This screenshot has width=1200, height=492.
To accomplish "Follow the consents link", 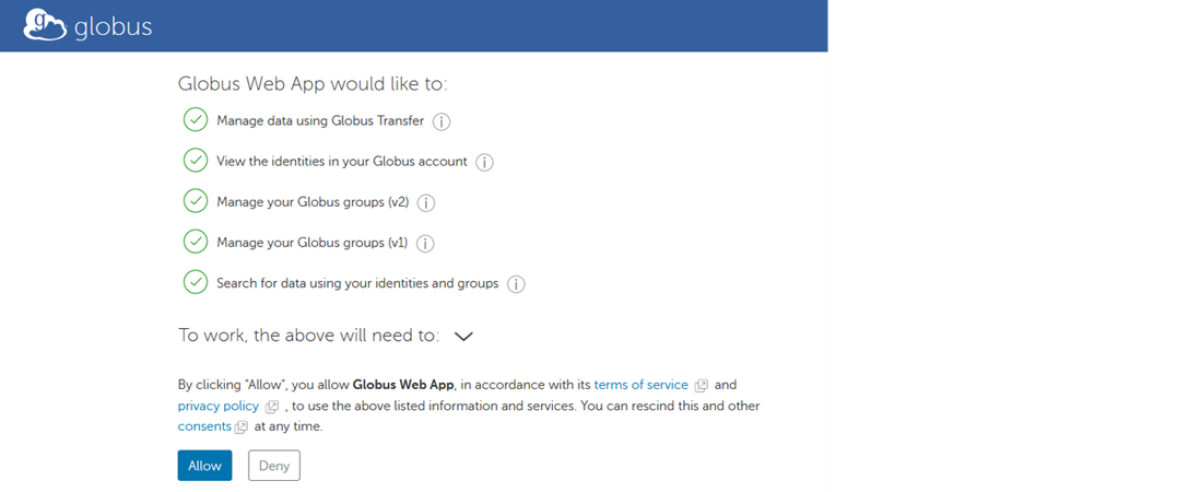I will pos(204,427).
